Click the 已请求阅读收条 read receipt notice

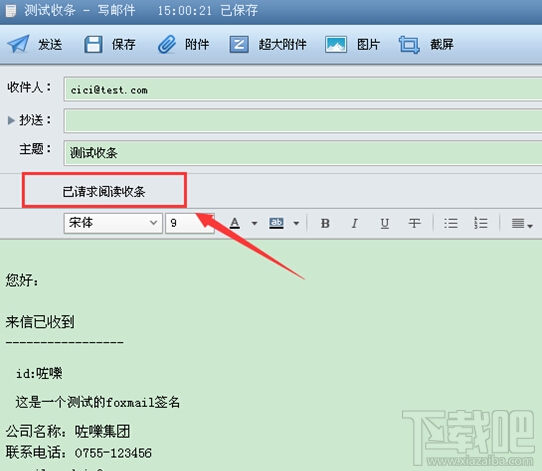coord(104,191)
